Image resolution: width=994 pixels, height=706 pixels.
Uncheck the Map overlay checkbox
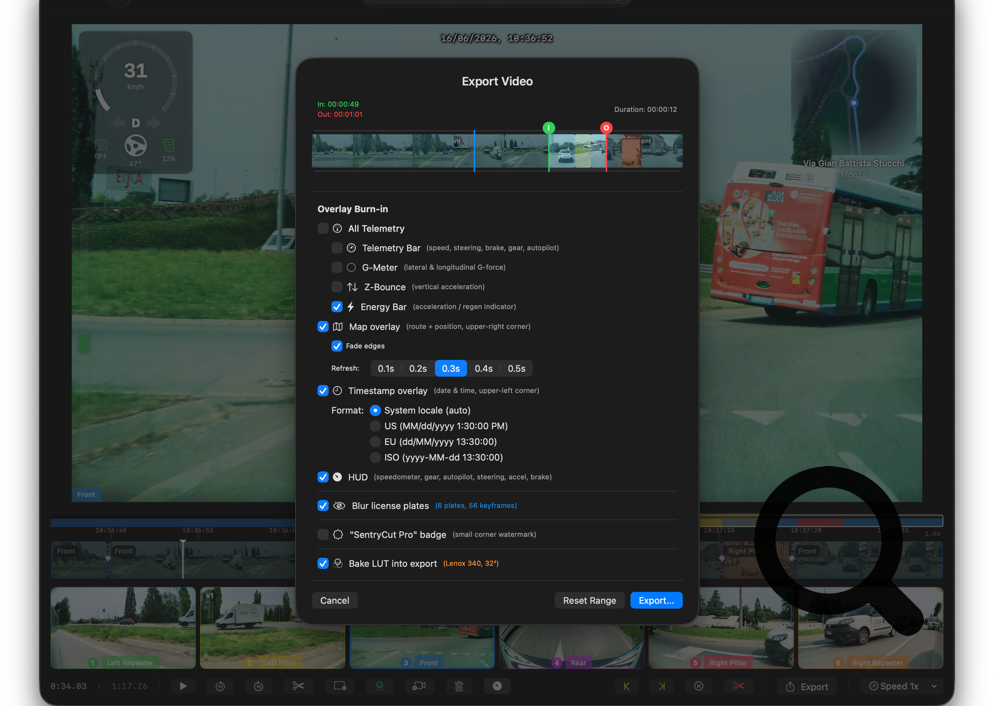[x=323, y=326]
